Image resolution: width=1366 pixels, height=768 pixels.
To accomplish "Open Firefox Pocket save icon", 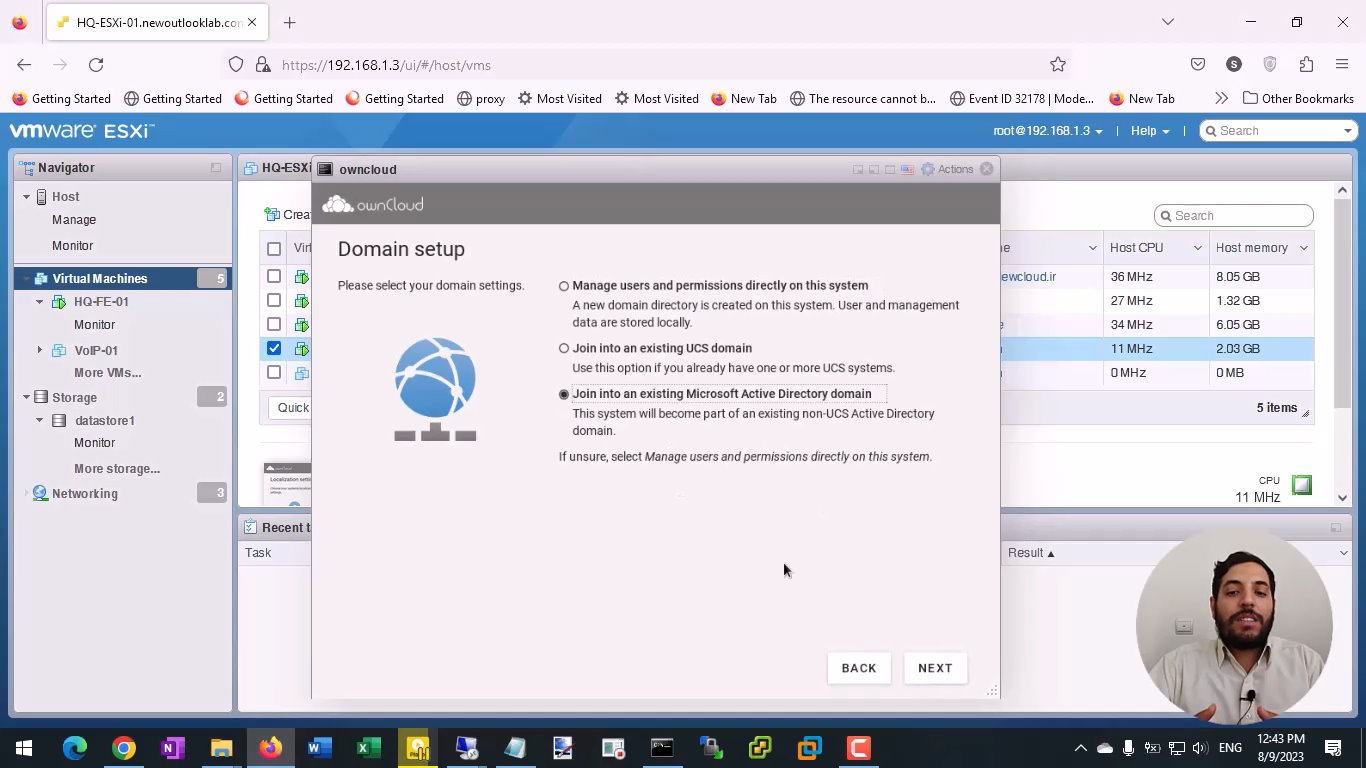I will click(1198, 64).
